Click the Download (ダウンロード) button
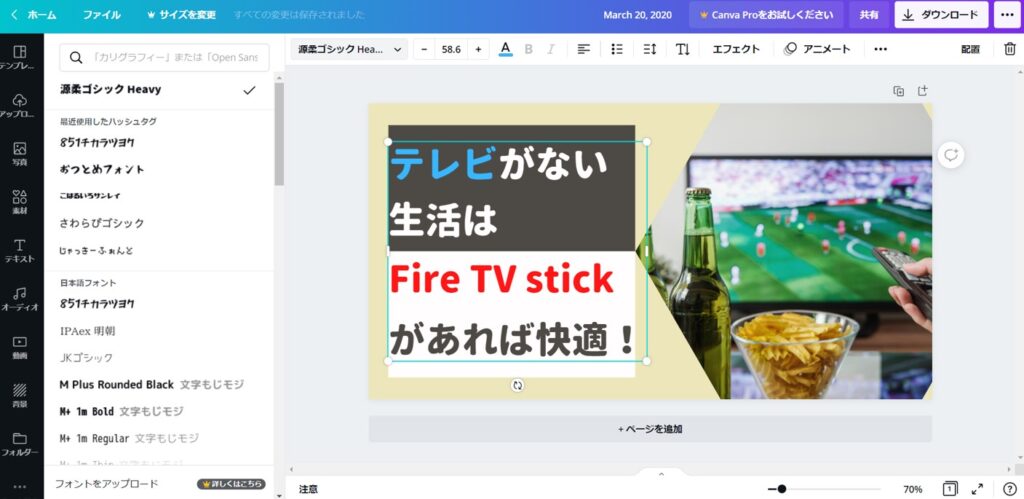Image resolution: width=1024 pixels, height=499 pixels. click(941, 14)
